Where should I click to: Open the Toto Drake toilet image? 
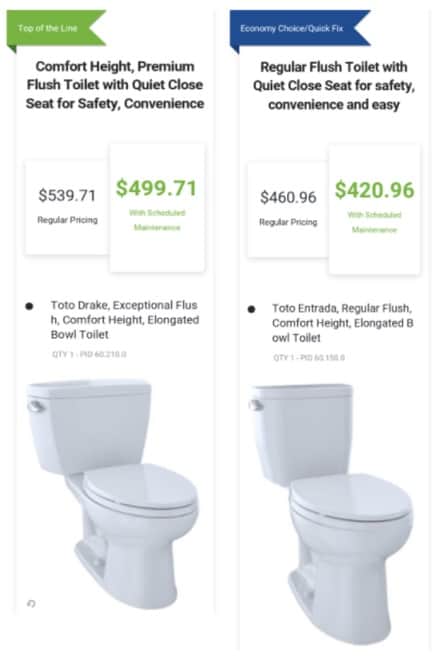(x=112, y=493)
